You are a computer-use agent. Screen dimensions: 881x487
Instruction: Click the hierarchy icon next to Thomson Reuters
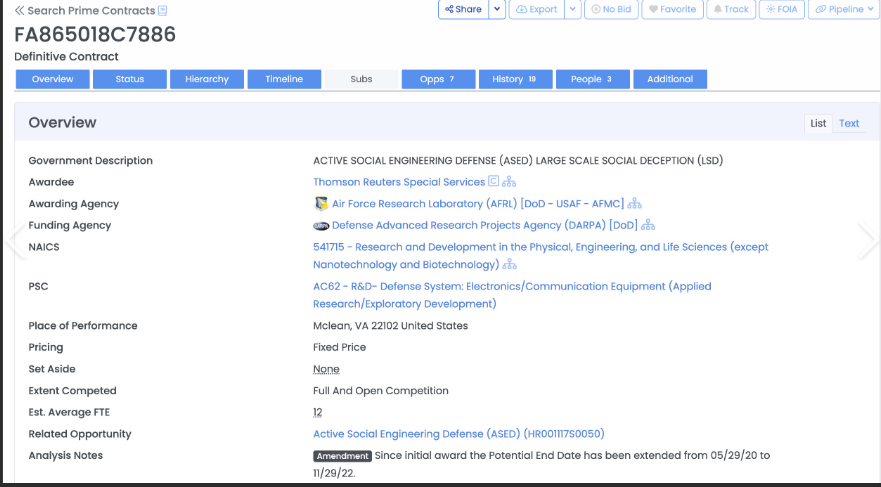click(x=509, y=182)
